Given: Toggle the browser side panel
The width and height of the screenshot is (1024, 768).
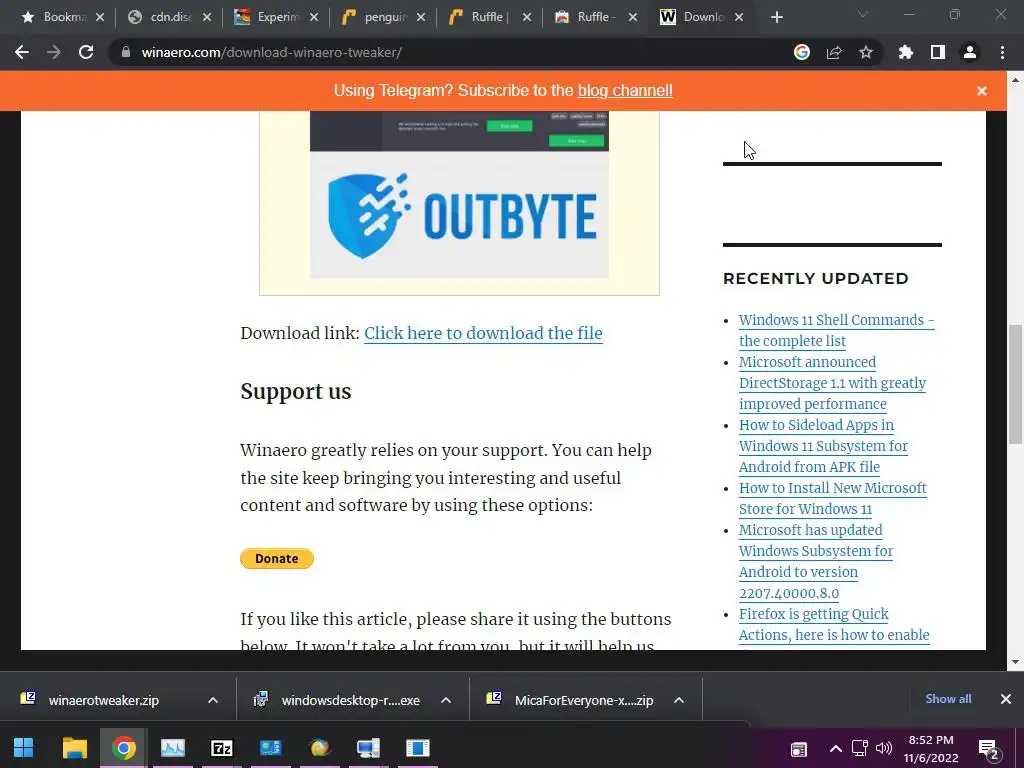Looking at the screenshot, I should [x=938, y=52].
